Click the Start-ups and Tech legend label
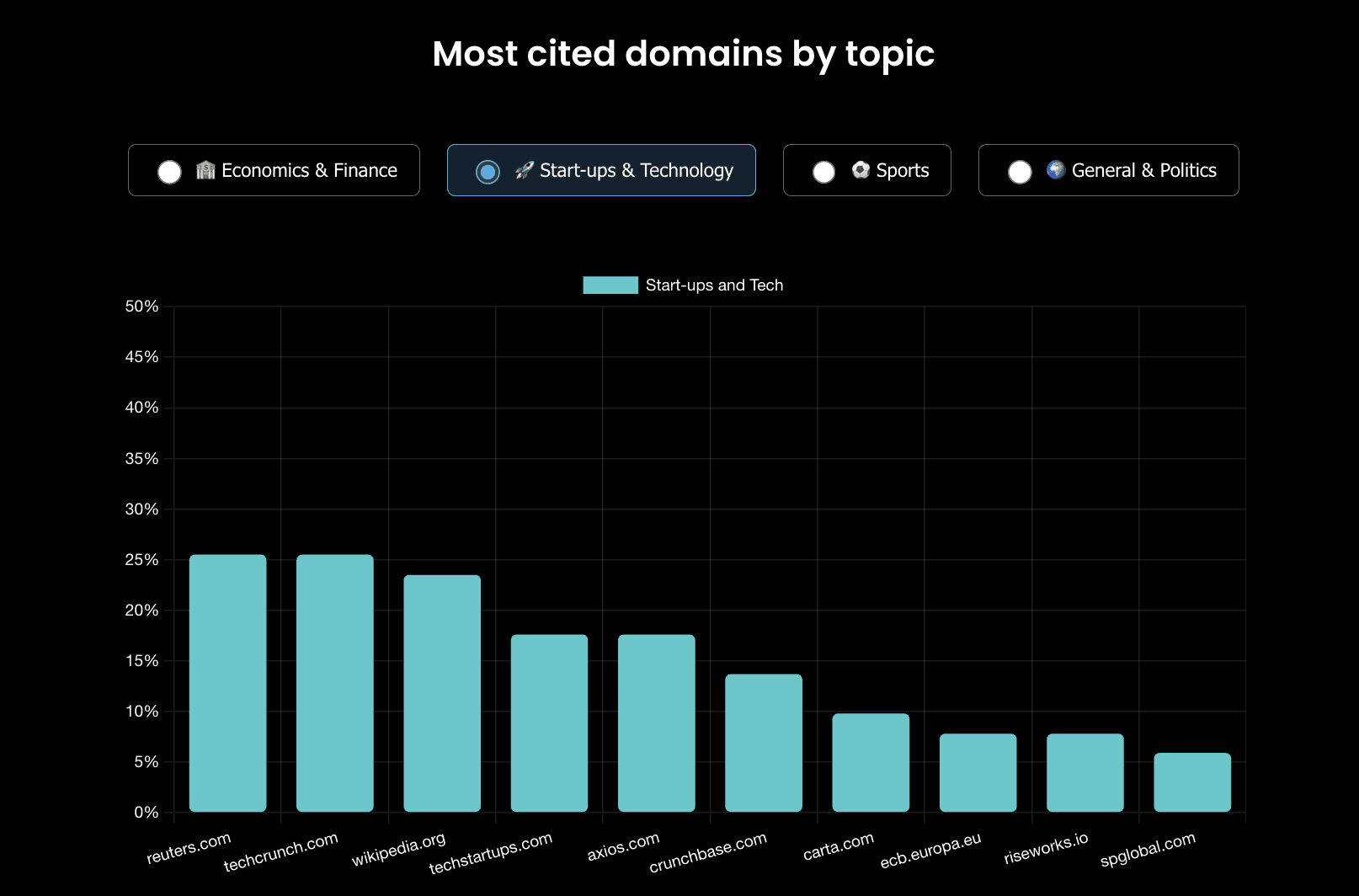Image resolution: width=1359 pixels, height=896 pixels. 714,285
